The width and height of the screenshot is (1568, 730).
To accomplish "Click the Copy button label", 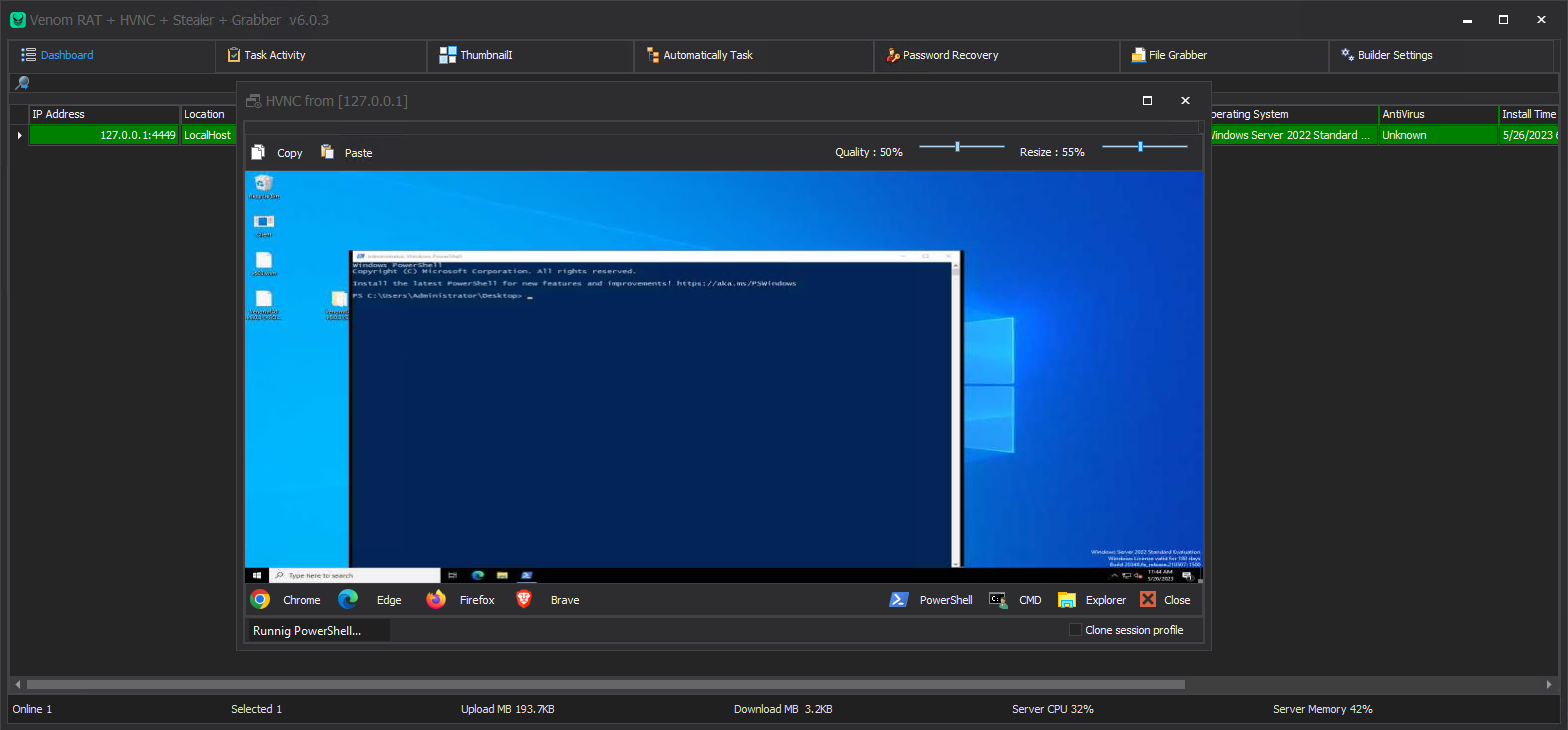I will point(290,153).
